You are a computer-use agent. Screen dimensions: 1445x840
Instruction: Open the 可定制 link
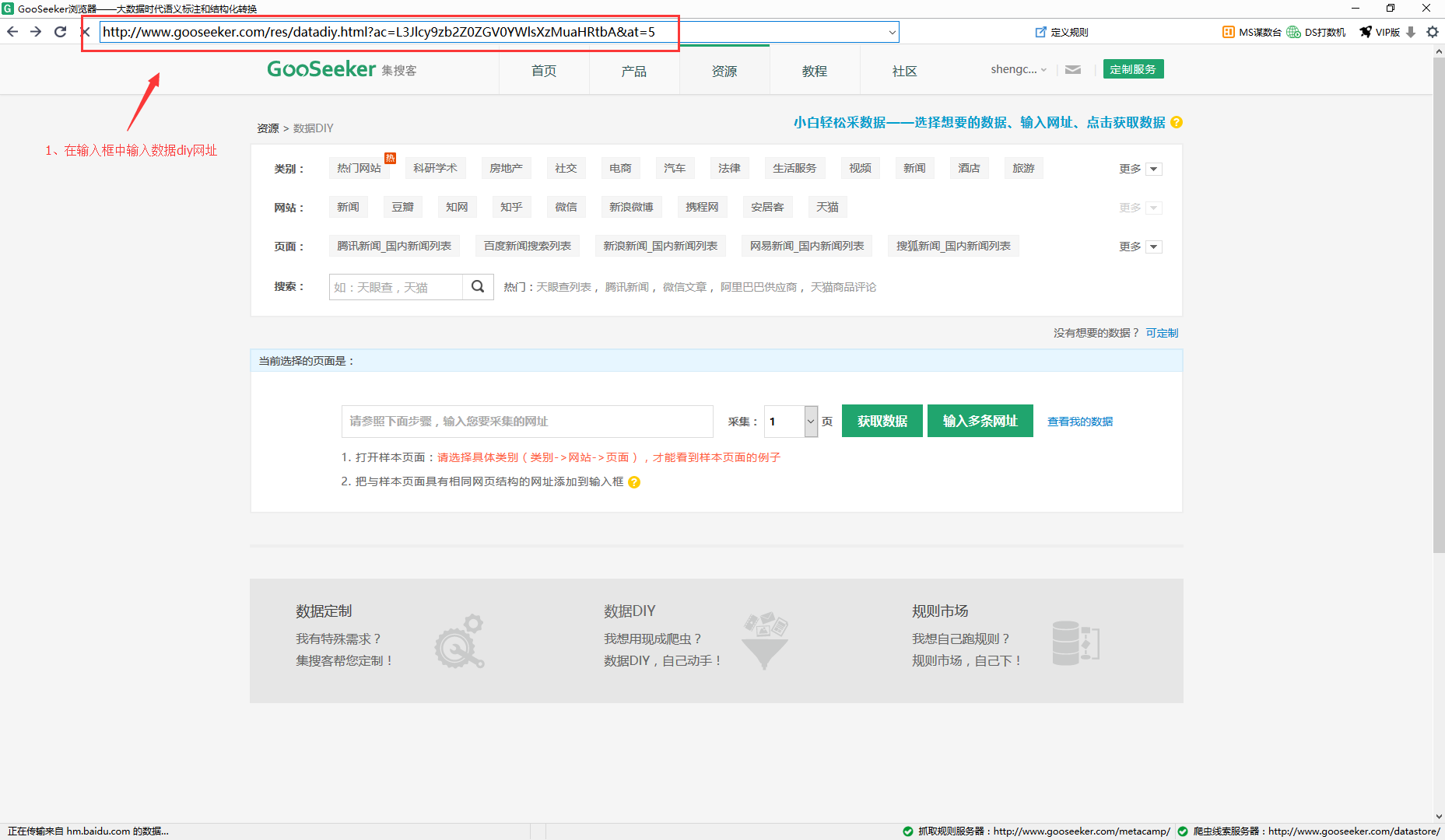pos(1162,333)
